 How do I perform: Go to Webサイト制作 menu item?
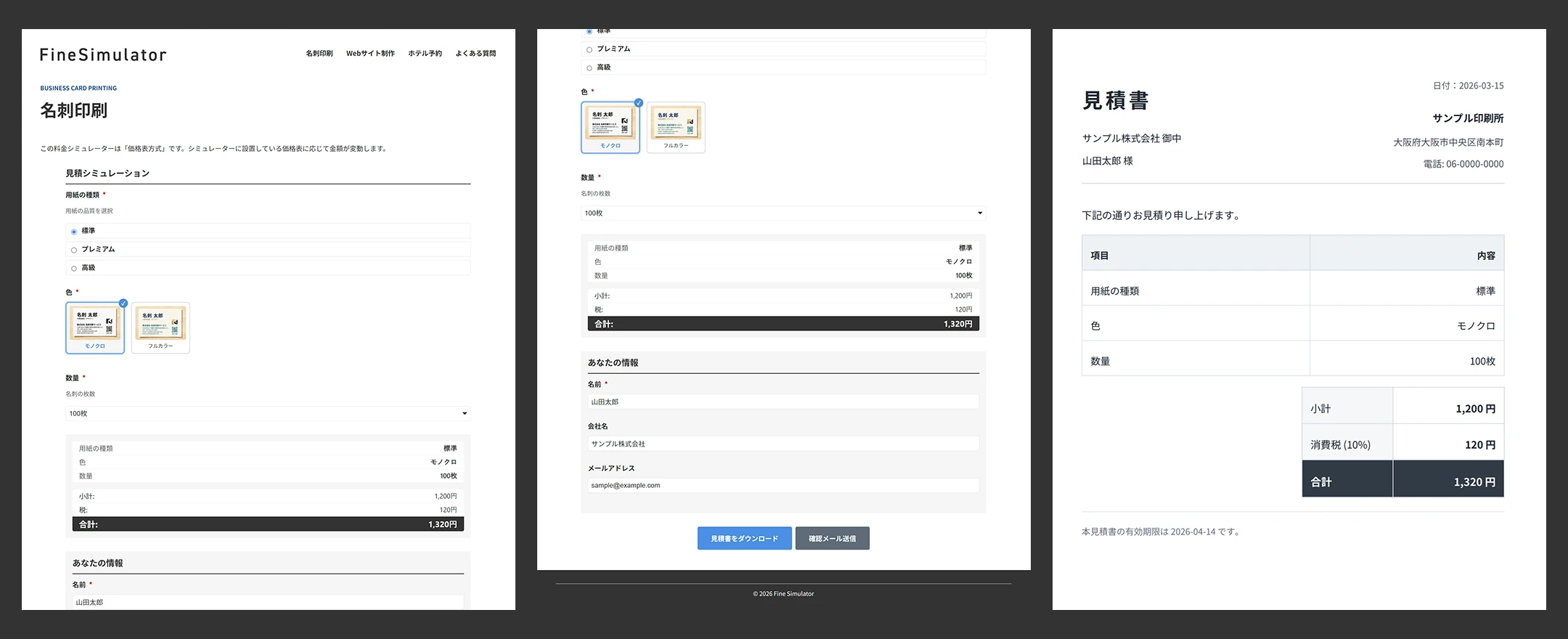click(x=370, y=54)
